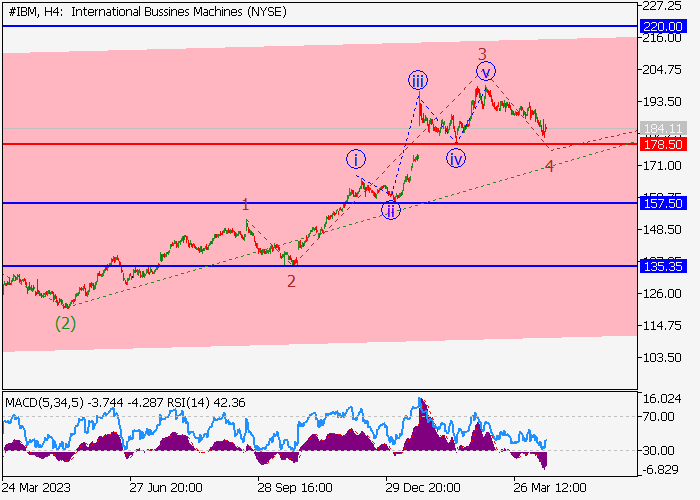Click the 227.25 price axis label
This screenshot has height=500, width=700.
pyautogui.click(x=662, y=5)
